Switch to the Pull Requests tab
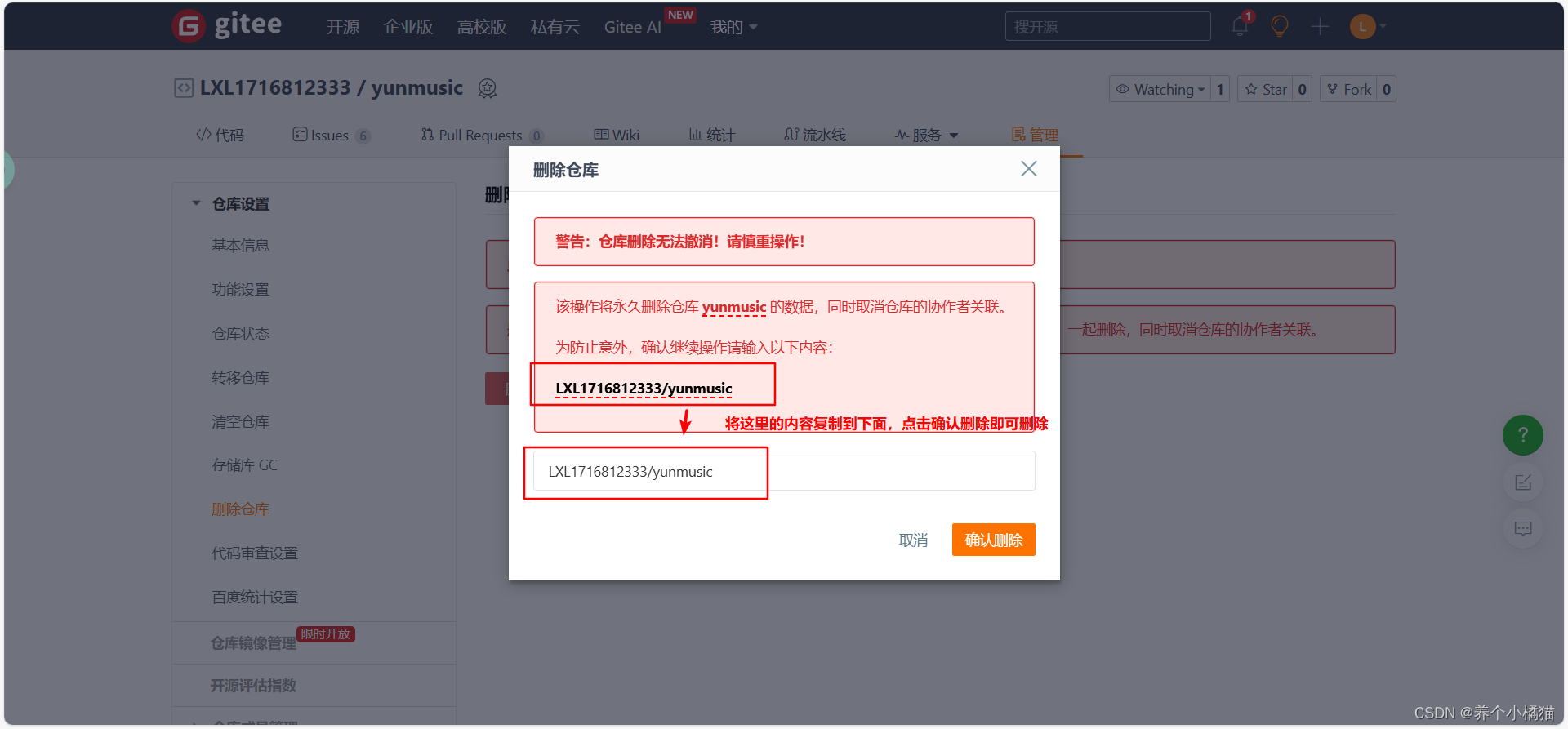The height and width of the screenshot is (729, 1568). coord(482,135)
